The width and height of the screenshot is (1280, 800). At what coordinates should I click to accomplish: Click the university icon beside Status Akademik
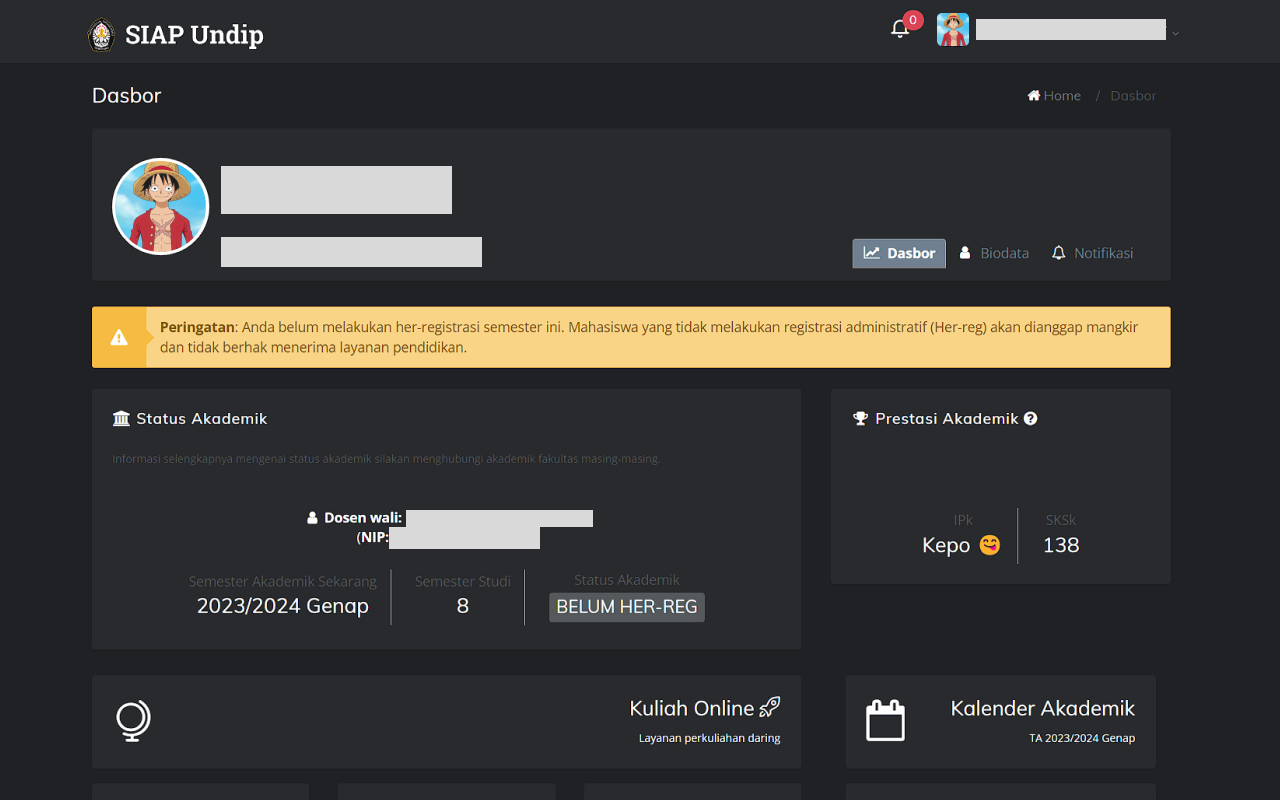[x=119, y=418]
